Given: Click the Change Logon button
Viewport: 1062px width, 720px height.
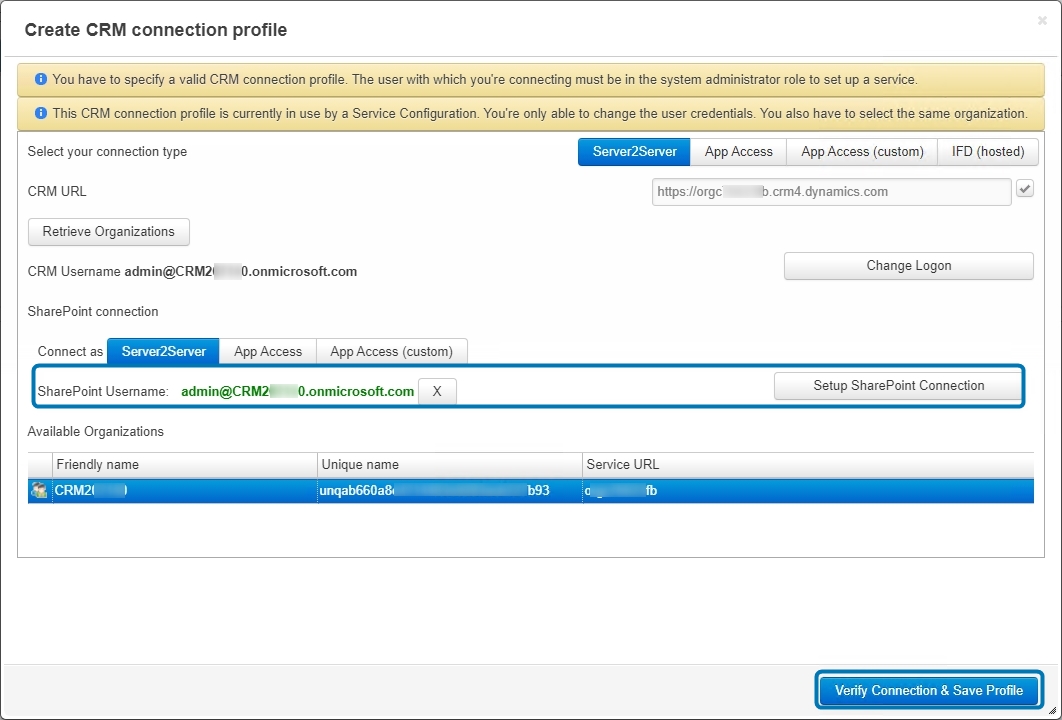Looking at the screenshot, I should tap(908, 266).
